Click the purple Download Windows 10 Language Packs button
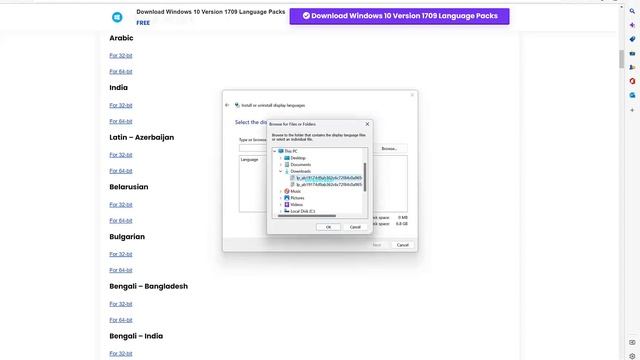 pyautogui.click(x=400, y=16)
